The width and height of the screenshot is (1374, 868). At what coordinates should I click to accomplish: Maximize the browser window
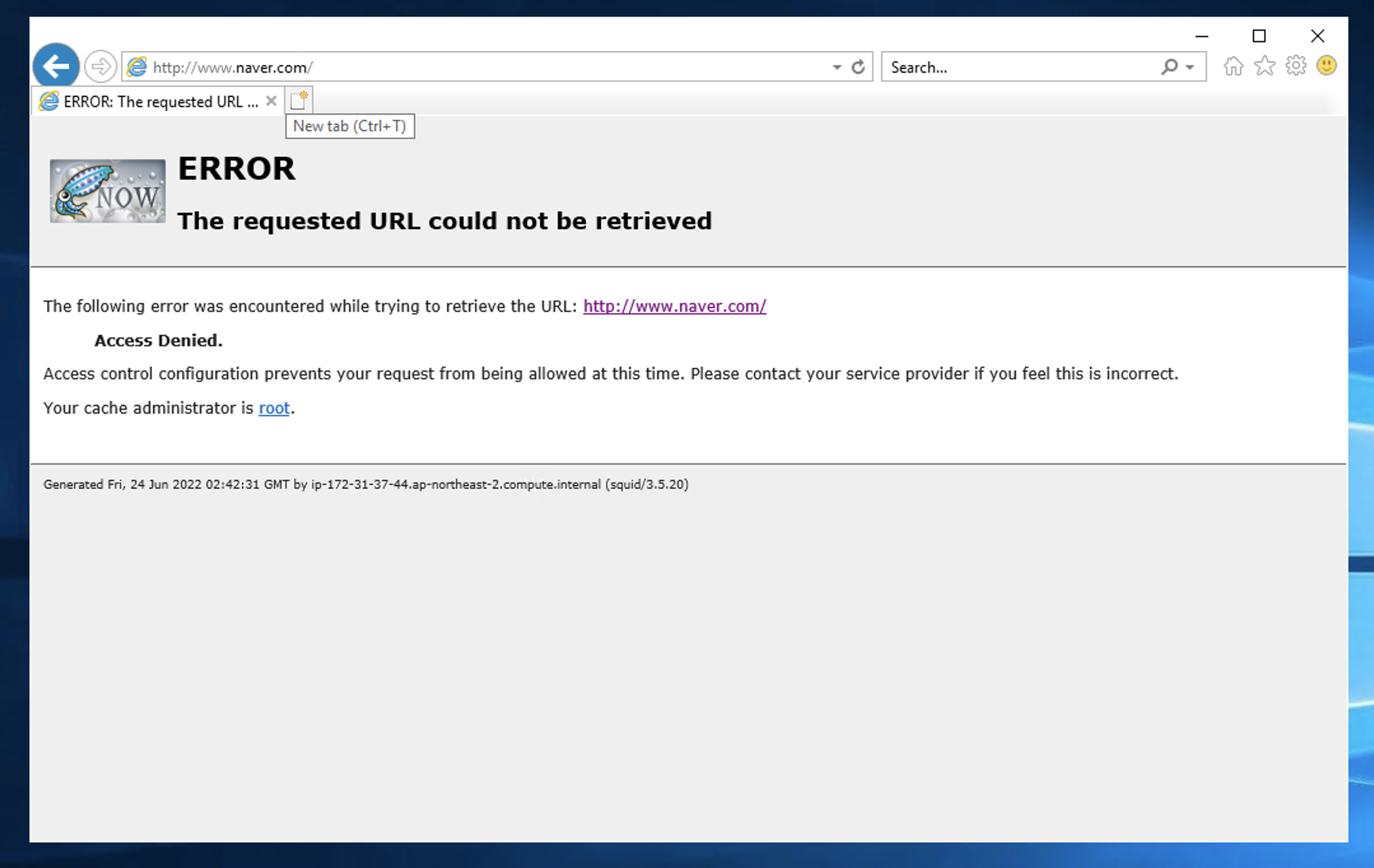1259,36
